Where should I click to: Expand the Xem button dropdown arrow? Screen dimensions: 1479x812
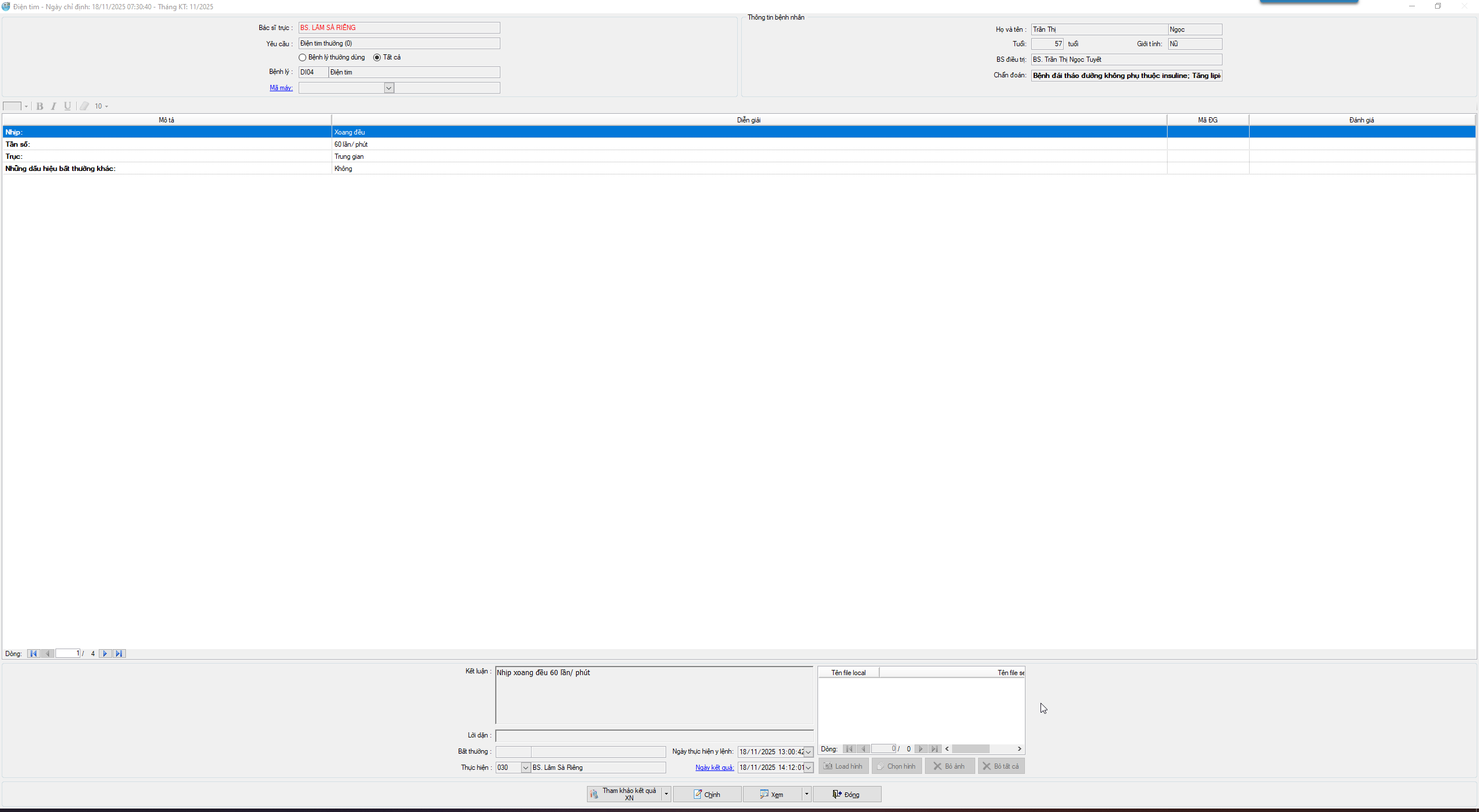pos(807,795)
